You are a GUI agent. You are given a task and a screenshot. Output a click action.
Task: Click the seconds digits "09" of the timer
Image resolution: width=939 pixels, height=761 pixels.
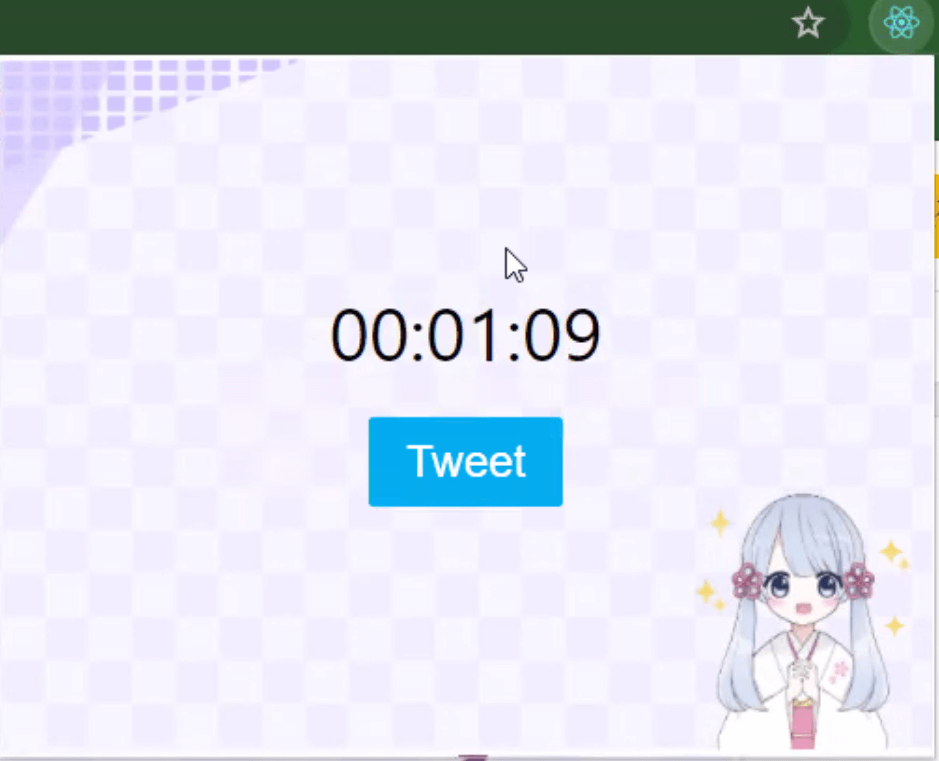(x=561, y=335)
